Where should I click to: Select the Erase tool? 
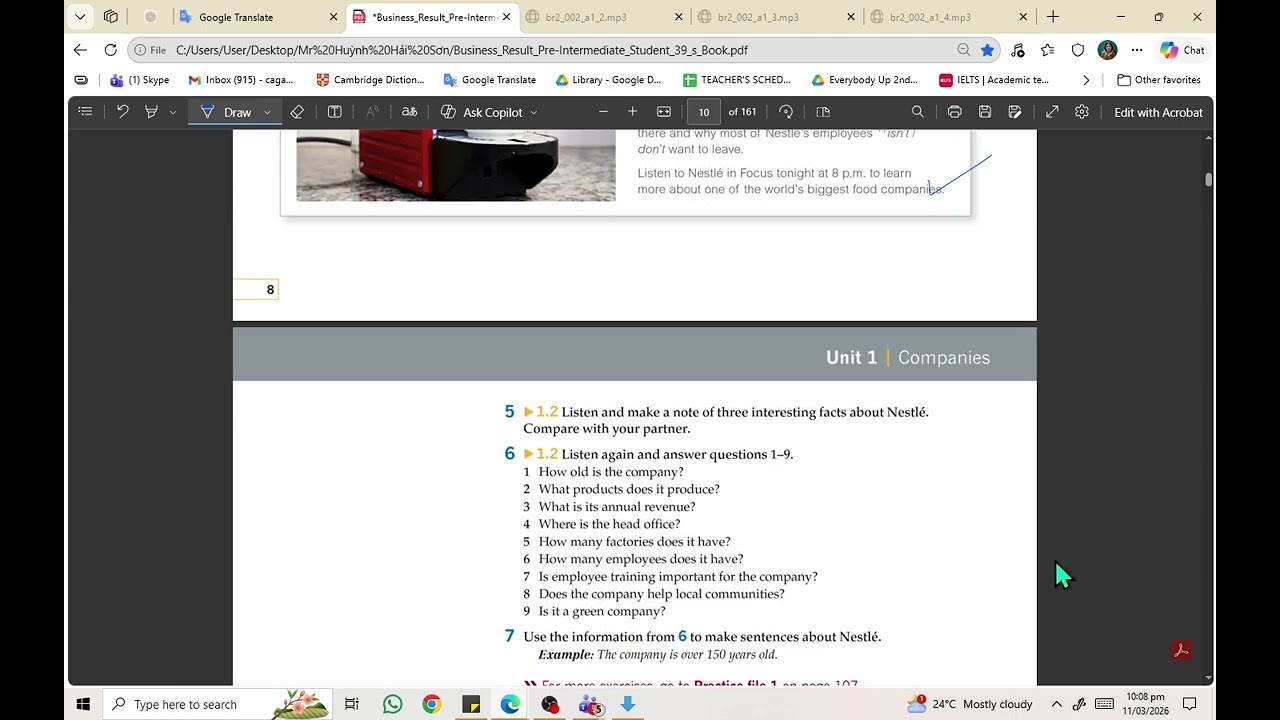click(x=297, y=112)
